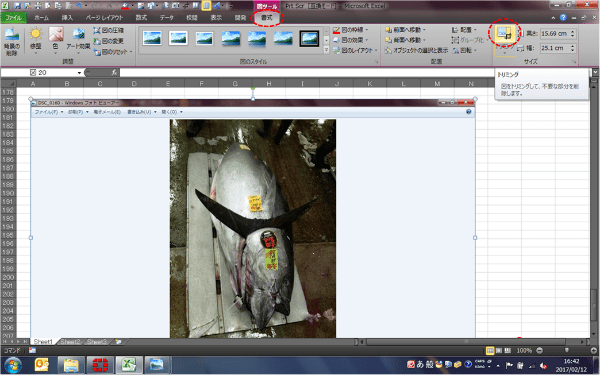Viewport: 600px width, 375px height.
Task: Click the Excel help question mark icon
Action: 563,18
